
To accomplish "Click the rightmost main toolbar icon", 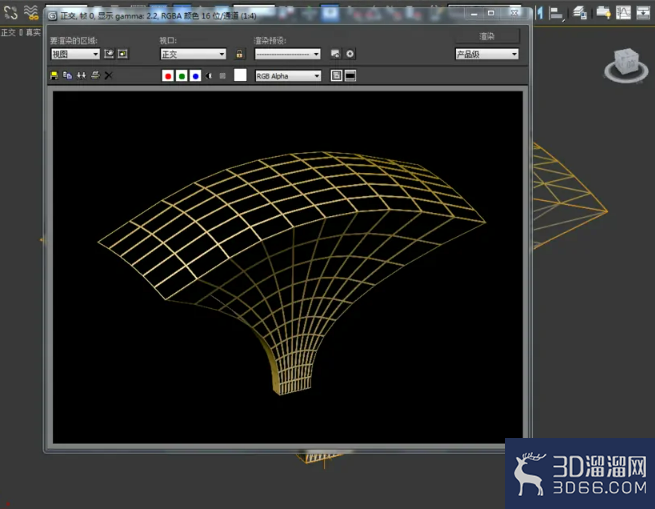I will 643,13.
